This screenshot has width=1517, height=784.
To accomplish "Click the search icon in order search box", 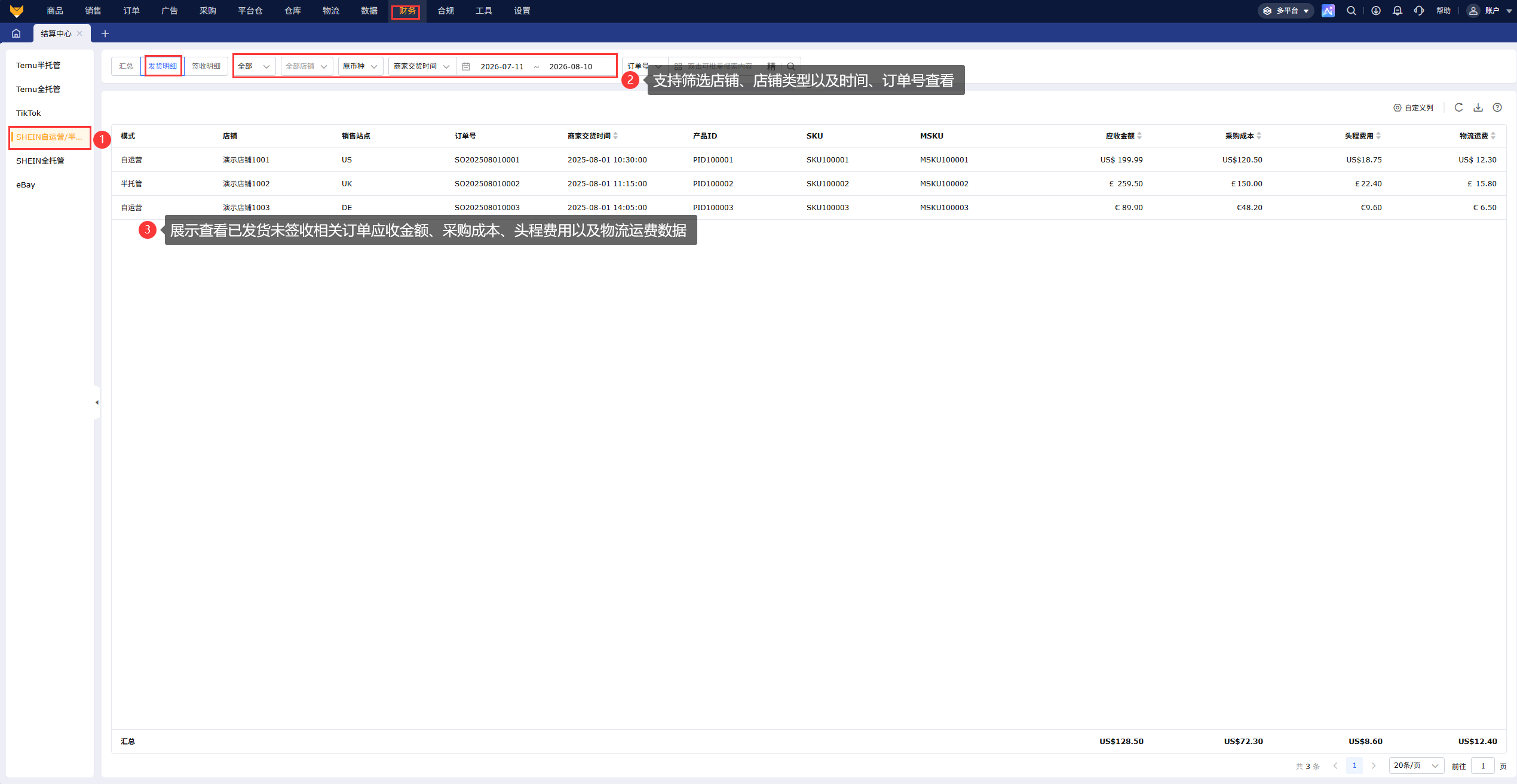I will point(790,66).
